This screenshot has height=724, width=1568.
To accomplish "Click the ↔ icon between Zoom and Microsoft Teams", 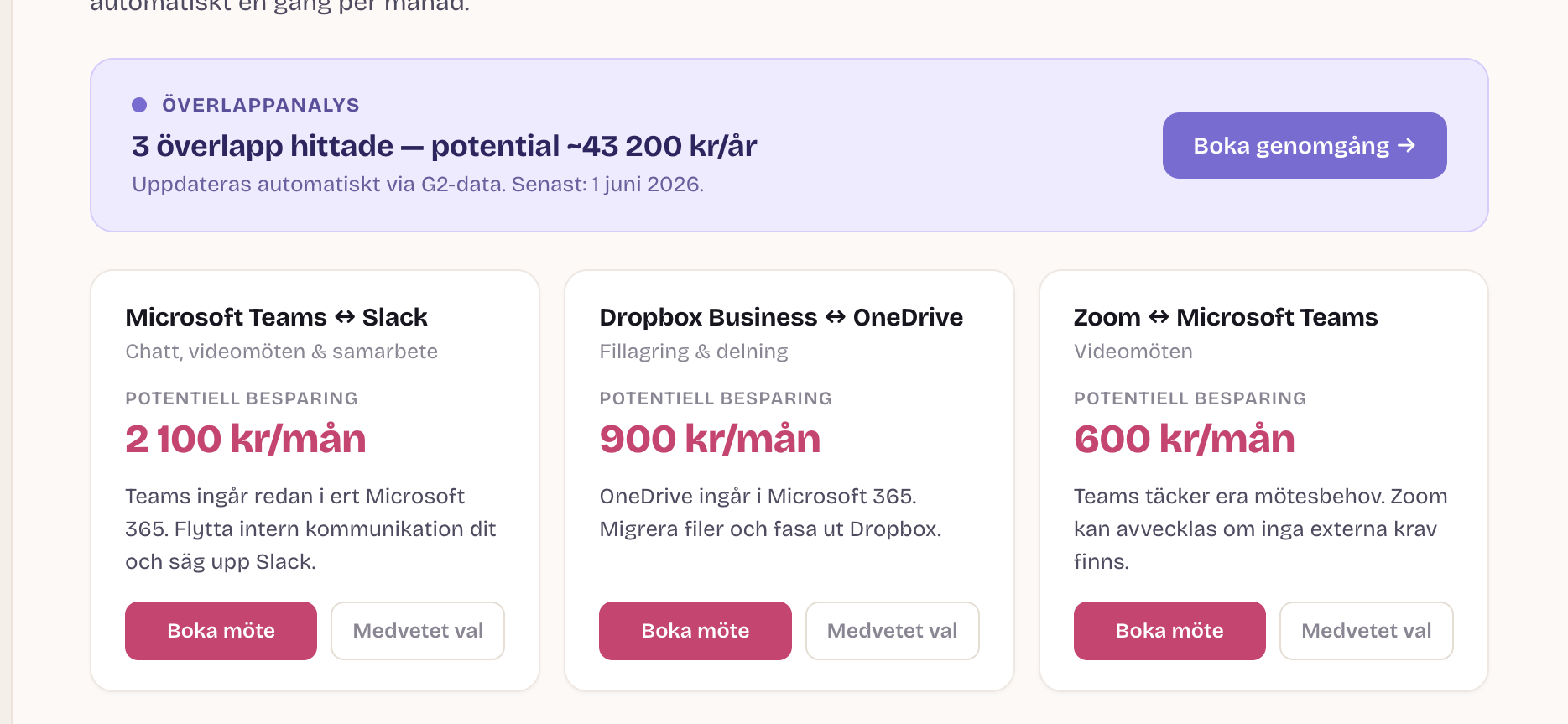I will coord(1159,317).
